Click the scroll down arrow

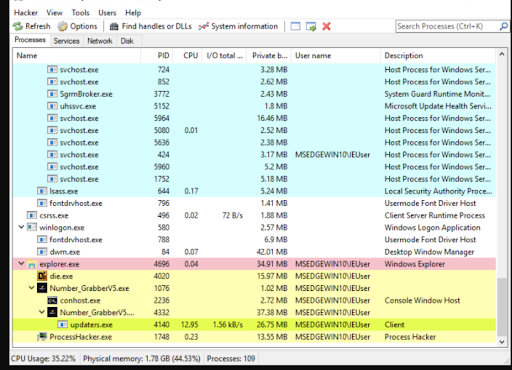502,341
